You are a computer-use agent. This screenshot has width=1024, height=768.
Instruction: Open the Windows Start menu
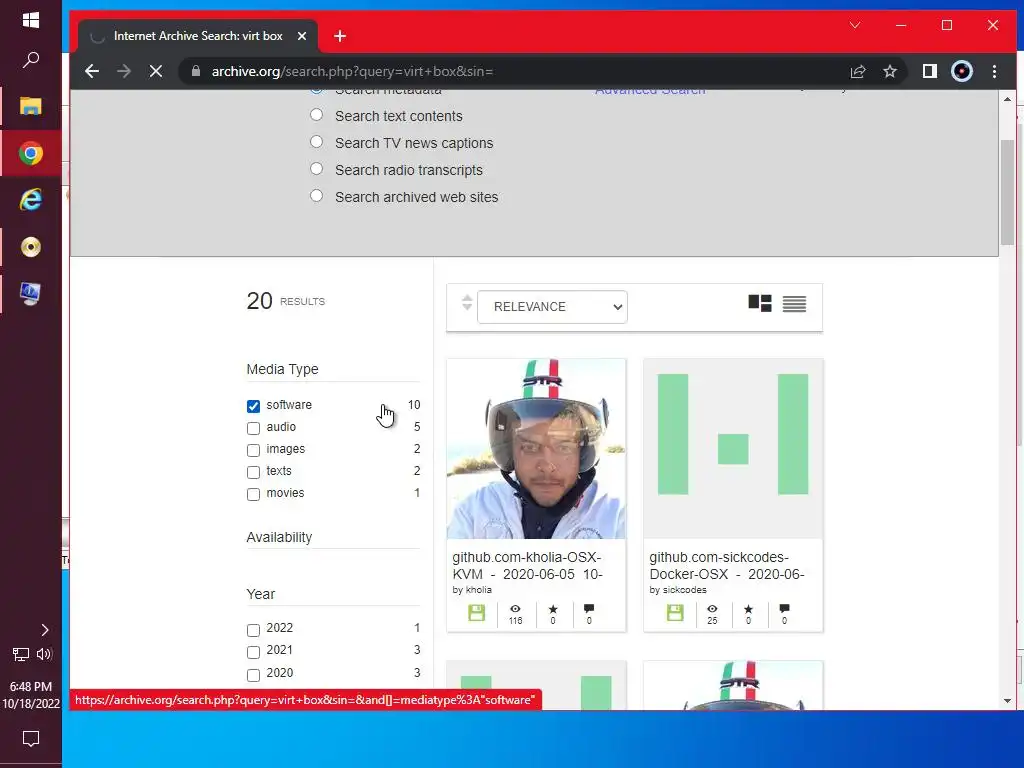point(31,20)
